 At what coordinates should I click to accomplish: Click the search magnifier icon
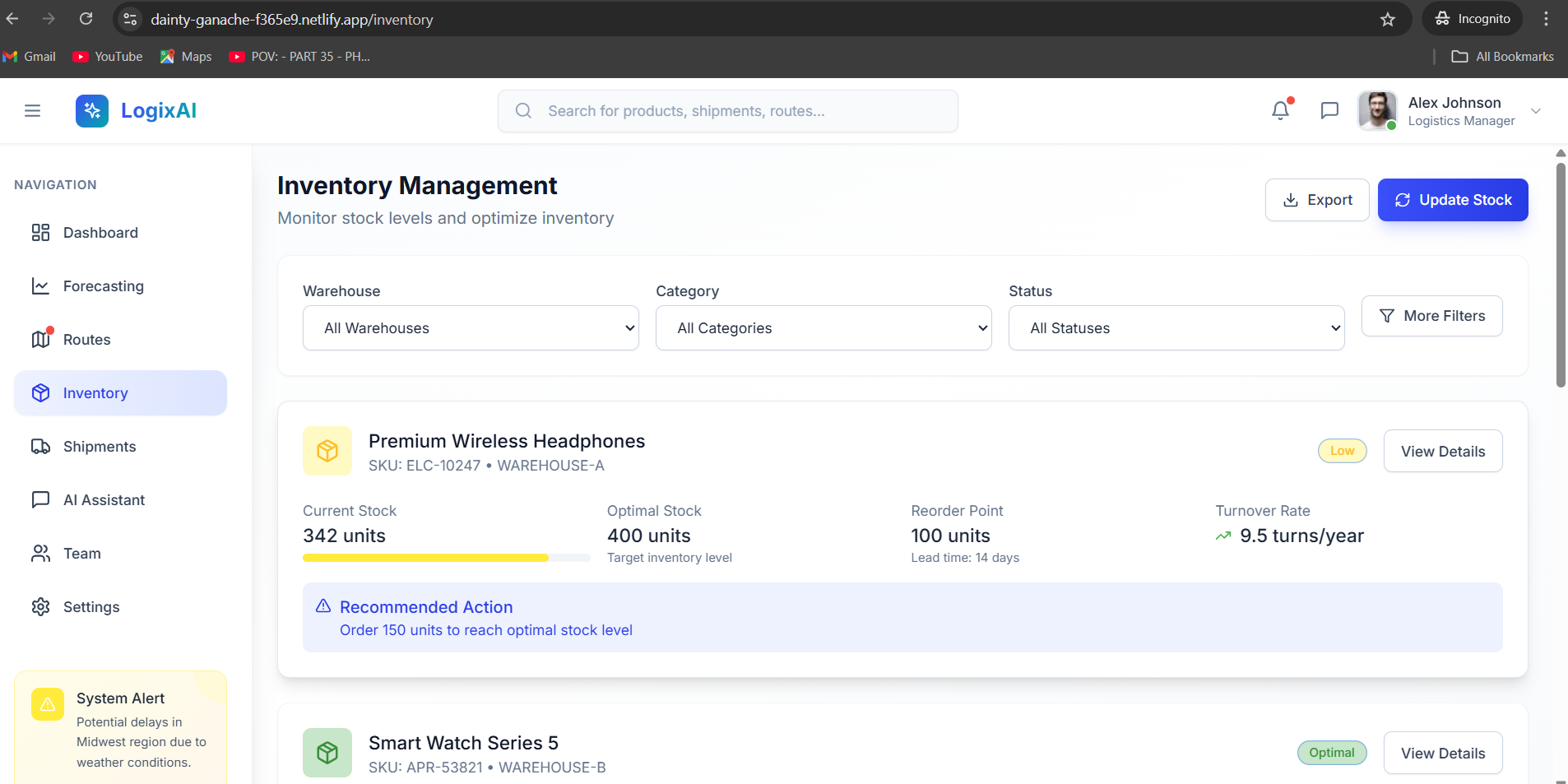(523, 111)
